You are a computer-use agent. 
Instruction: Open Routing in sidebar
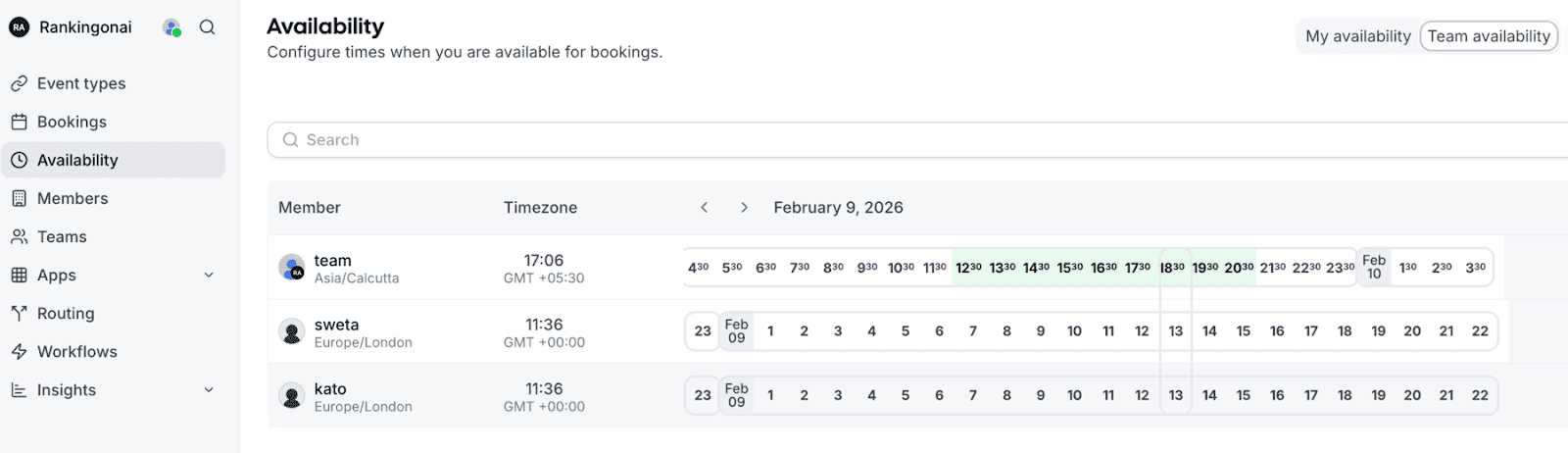tap(66, 313)
